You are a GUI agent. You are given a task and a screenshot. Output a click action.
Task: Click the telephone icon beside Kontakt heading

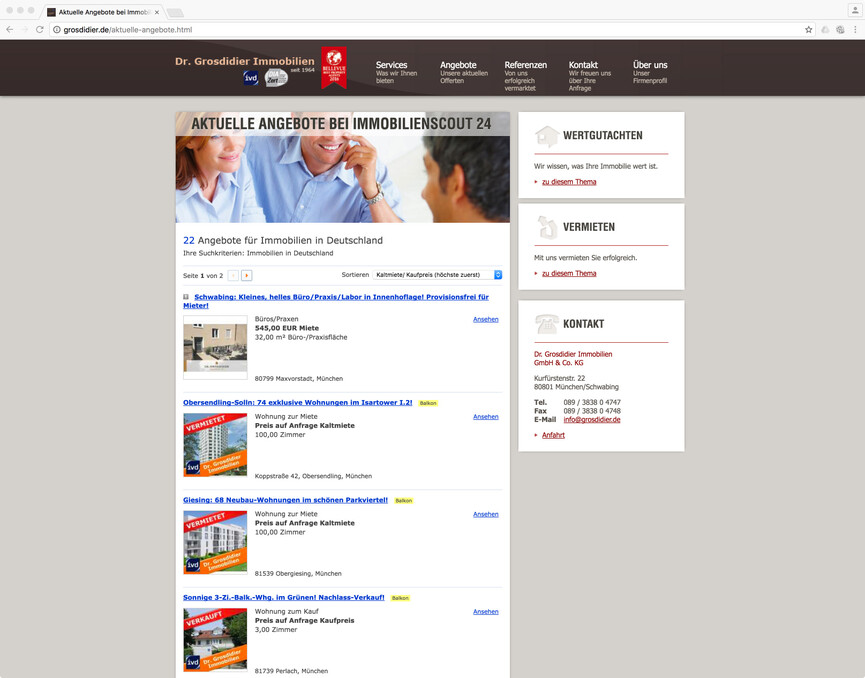click(546, 324)
